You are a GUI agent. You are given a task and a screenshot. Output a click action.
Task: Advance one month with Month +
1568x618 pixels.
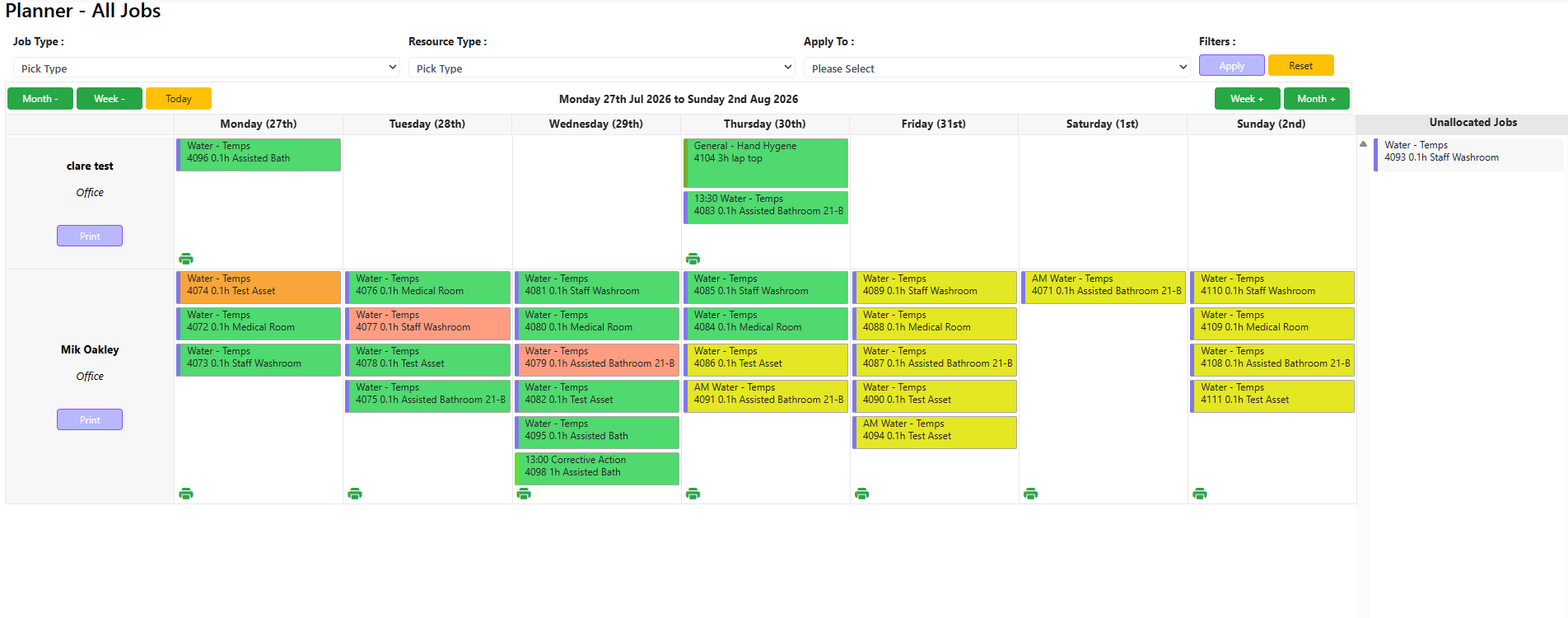(x=1317, y=99)
